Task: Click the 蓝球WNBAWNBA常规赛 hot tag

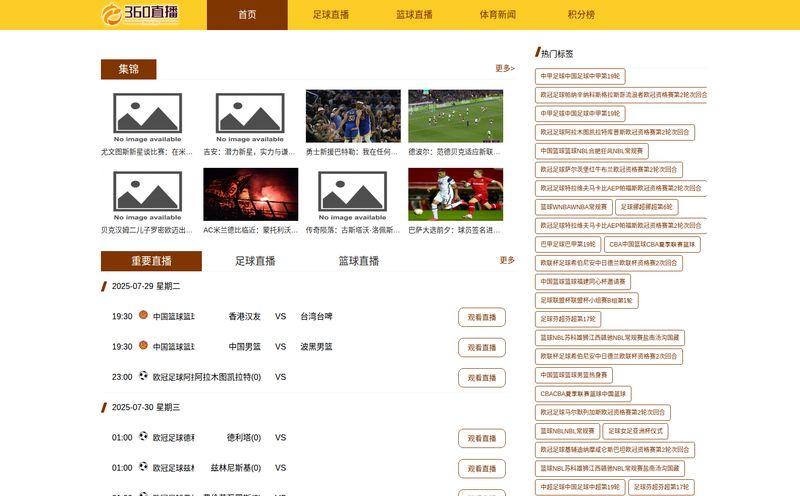Action: 574,207
